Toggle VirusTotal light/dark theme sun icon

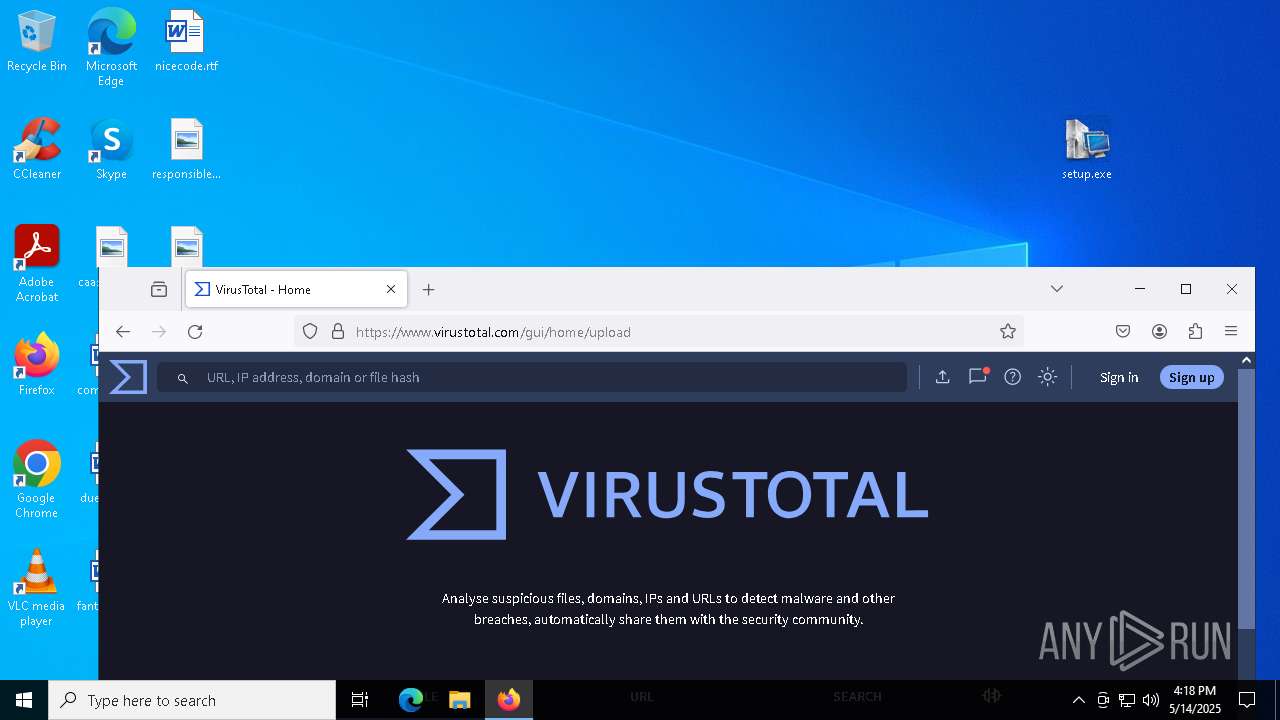tap(1048, 377)
